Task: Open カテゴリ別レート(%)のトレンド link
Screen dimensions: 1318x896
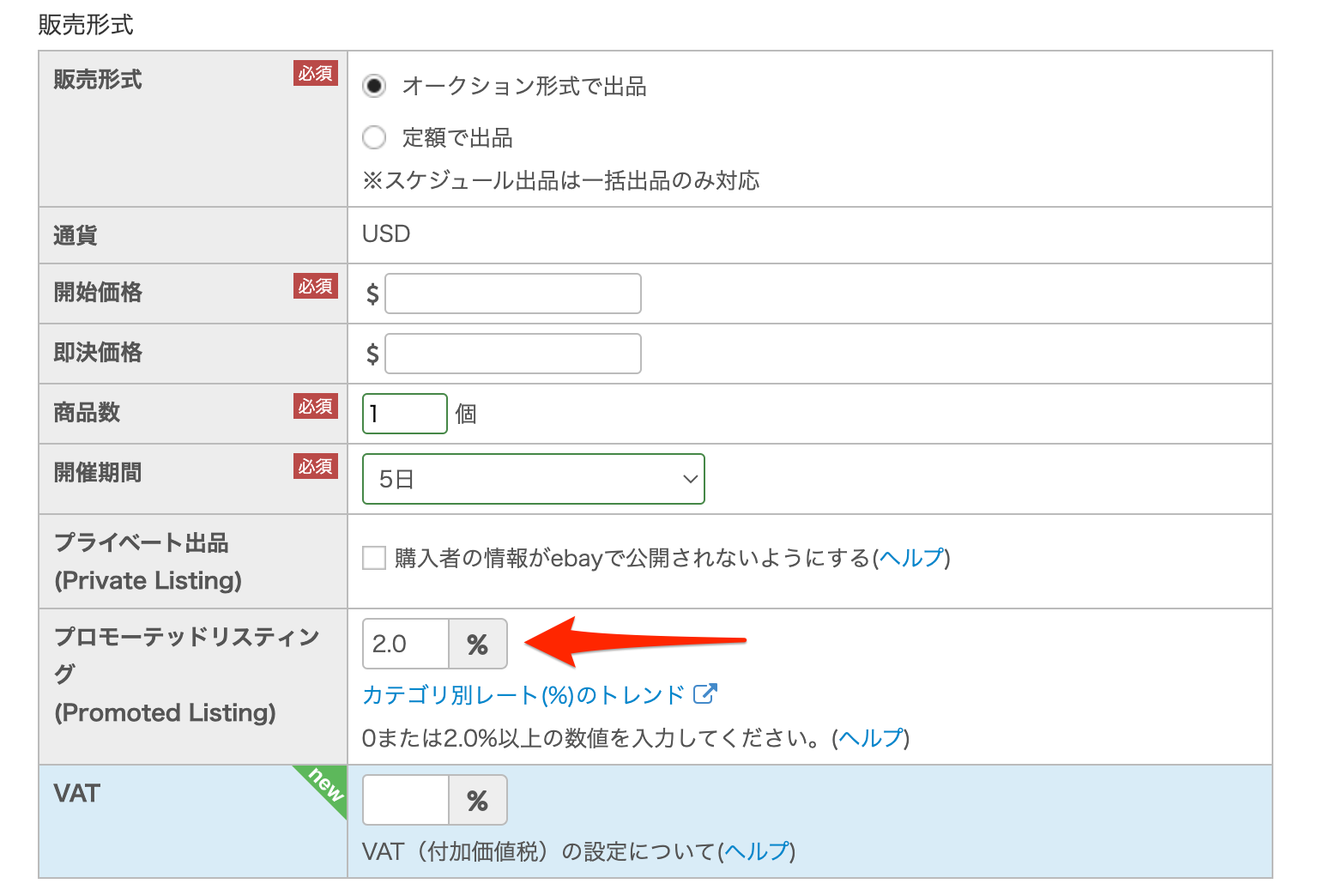Action: coord(523,694)
